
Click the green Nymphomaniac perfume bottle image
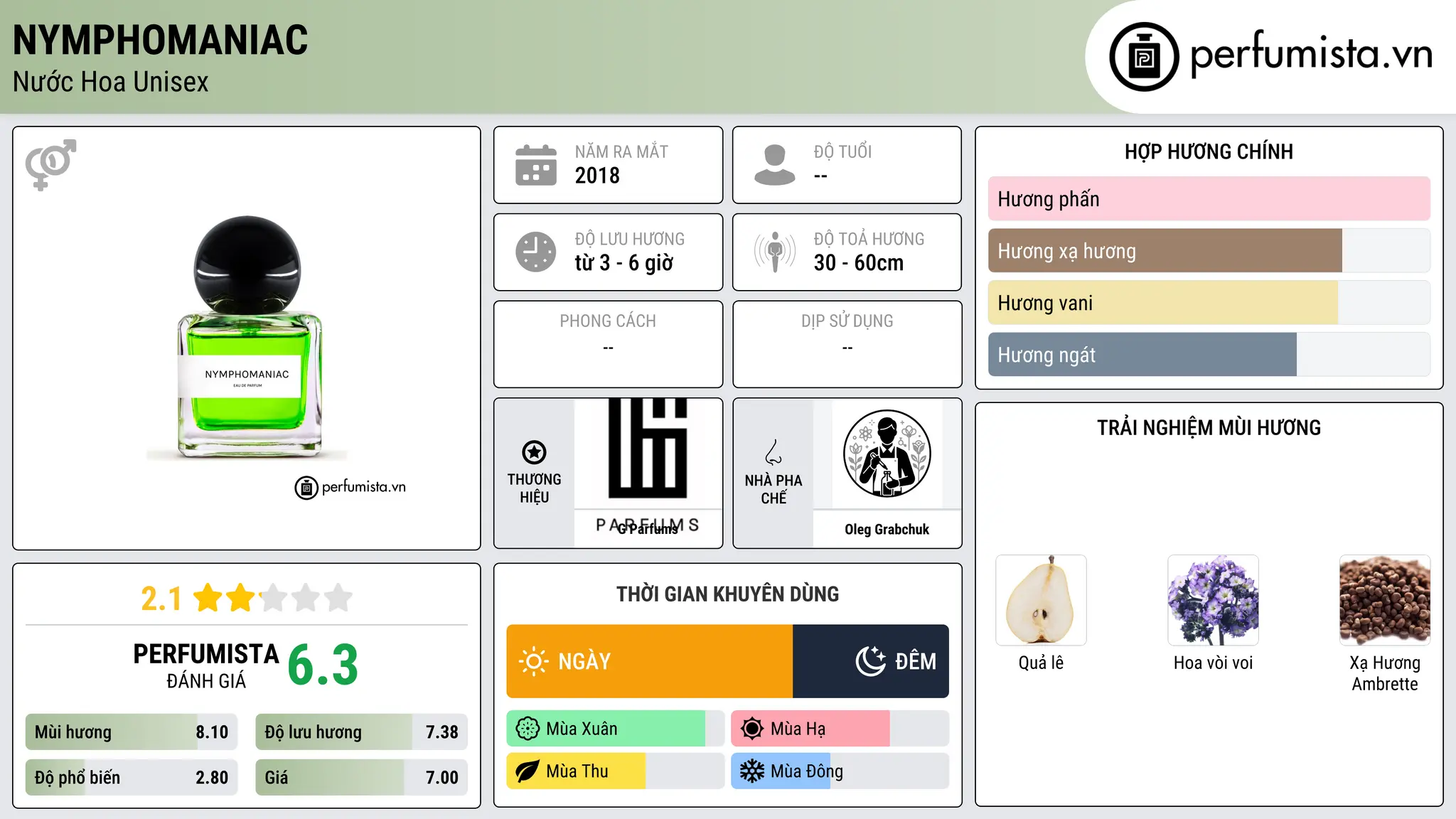248,337
